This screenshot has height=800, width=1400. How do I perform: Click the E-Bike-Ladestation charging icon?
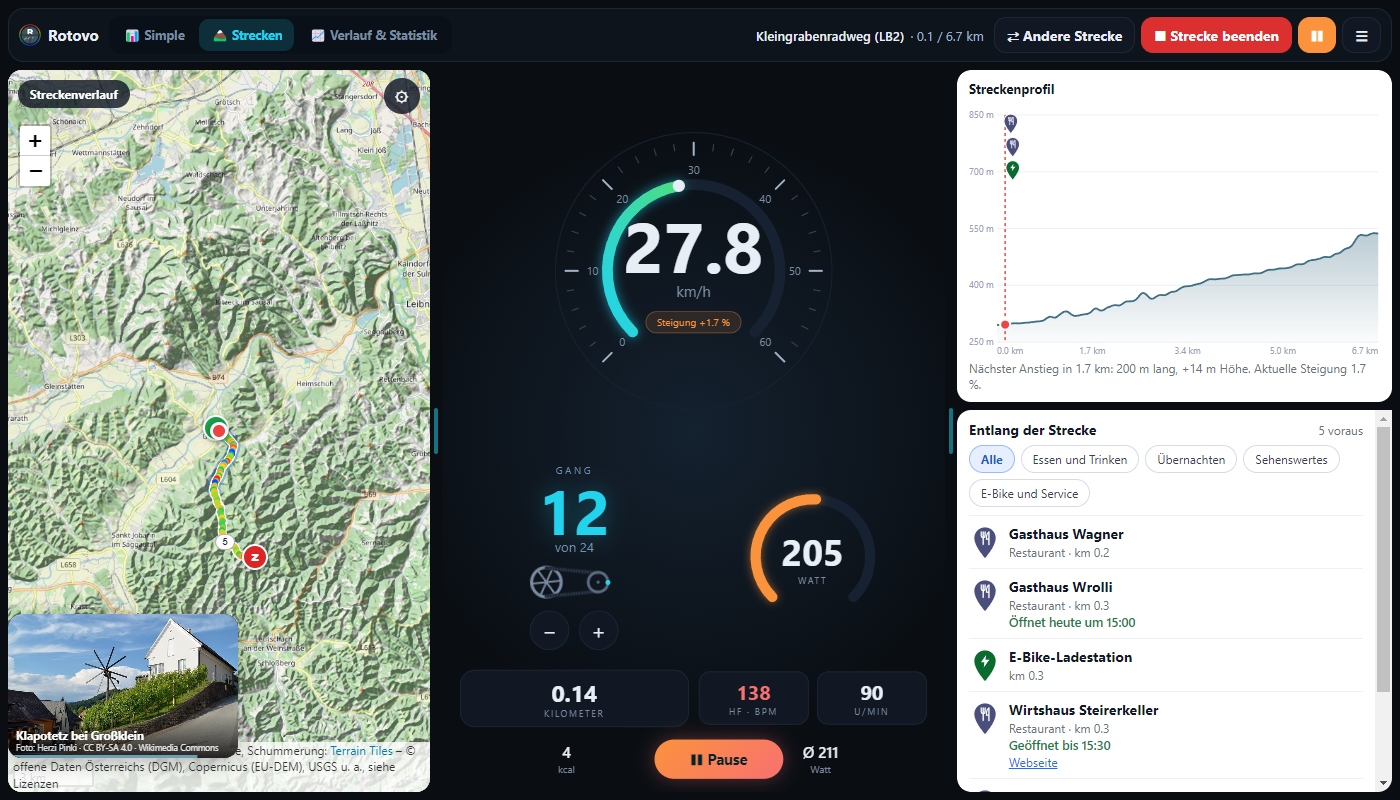coord(985,665)
